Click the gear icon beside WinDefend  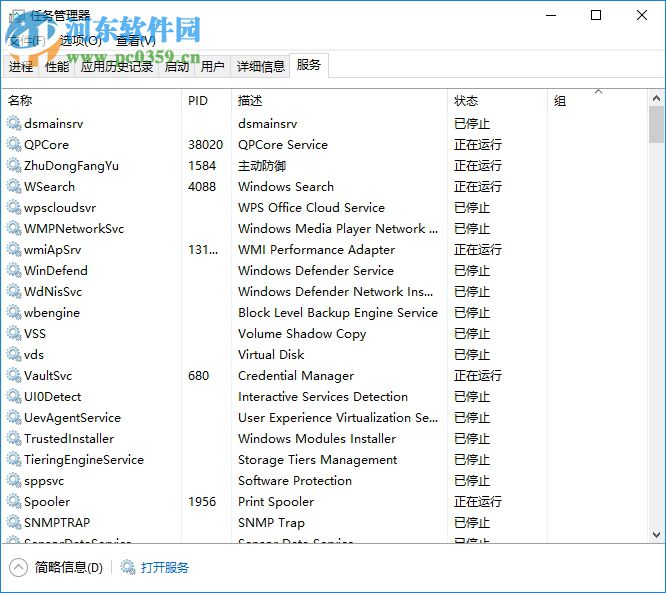14,271
